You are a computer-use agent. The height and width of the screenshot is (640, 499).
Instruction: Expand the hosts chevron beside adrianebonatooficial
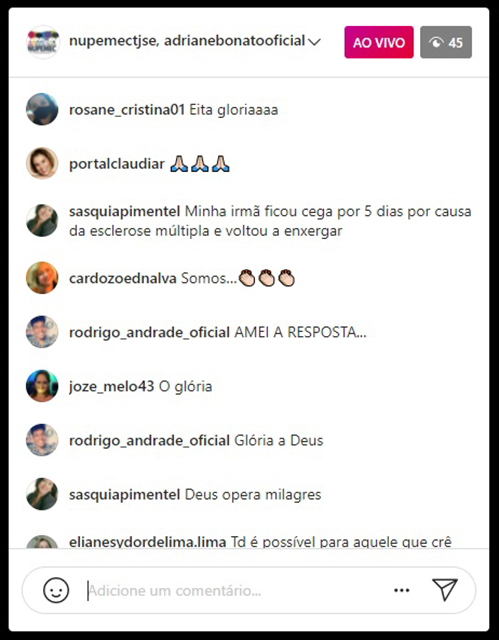314,42
